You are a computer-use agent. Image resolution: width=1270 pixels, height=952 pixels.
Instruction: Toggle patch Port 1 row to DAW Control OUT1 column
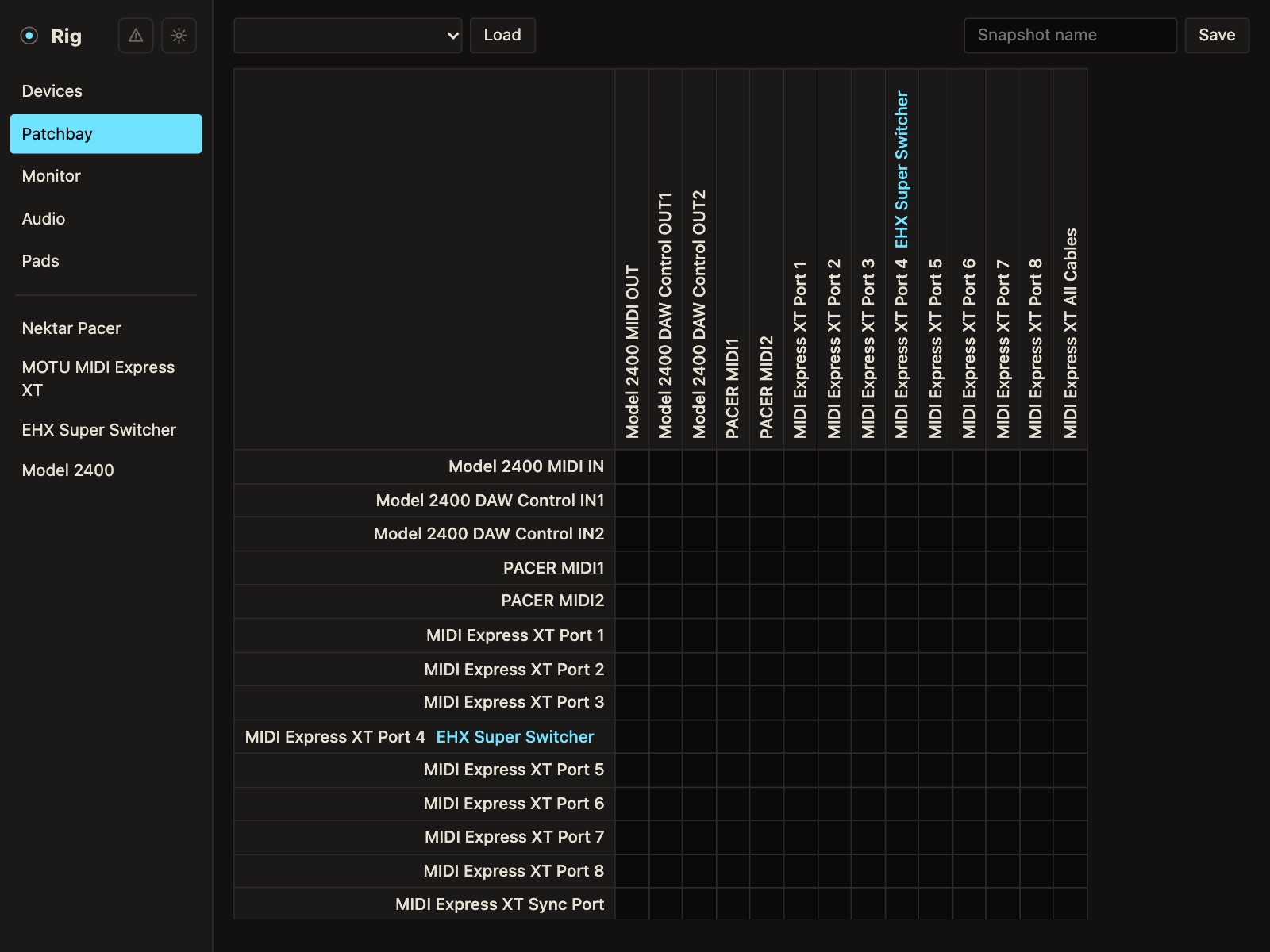[x=666, y=635]
